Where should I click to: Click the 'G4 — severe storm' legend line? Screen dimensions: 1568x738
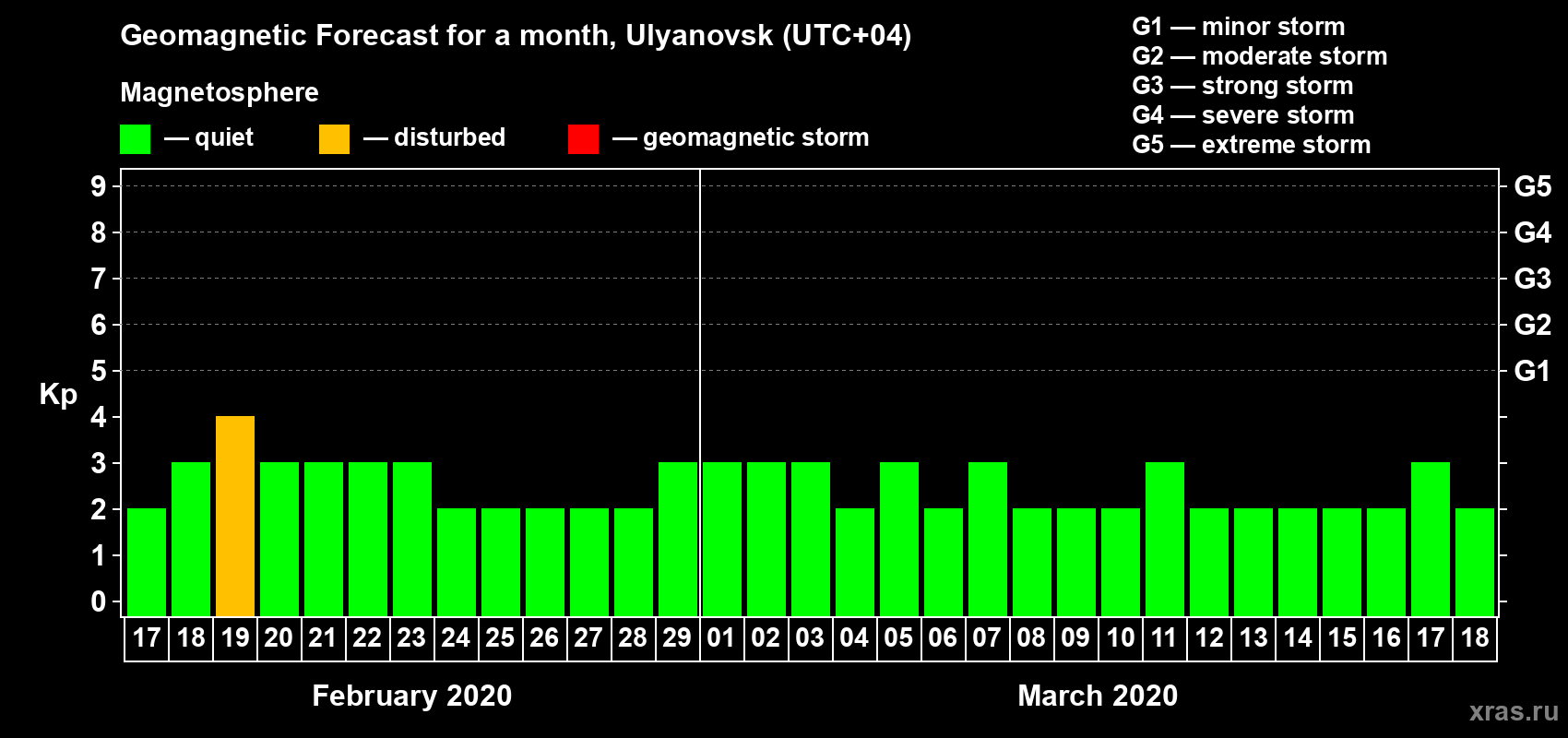1243,115
